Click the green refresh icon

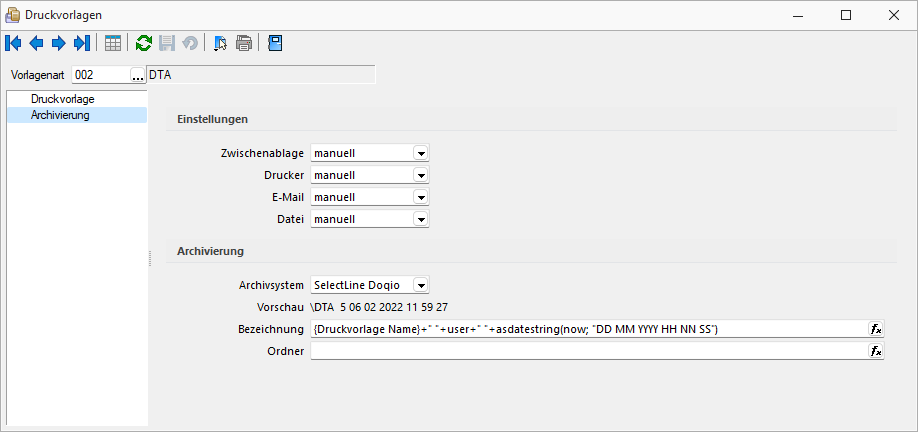(143, 43)
